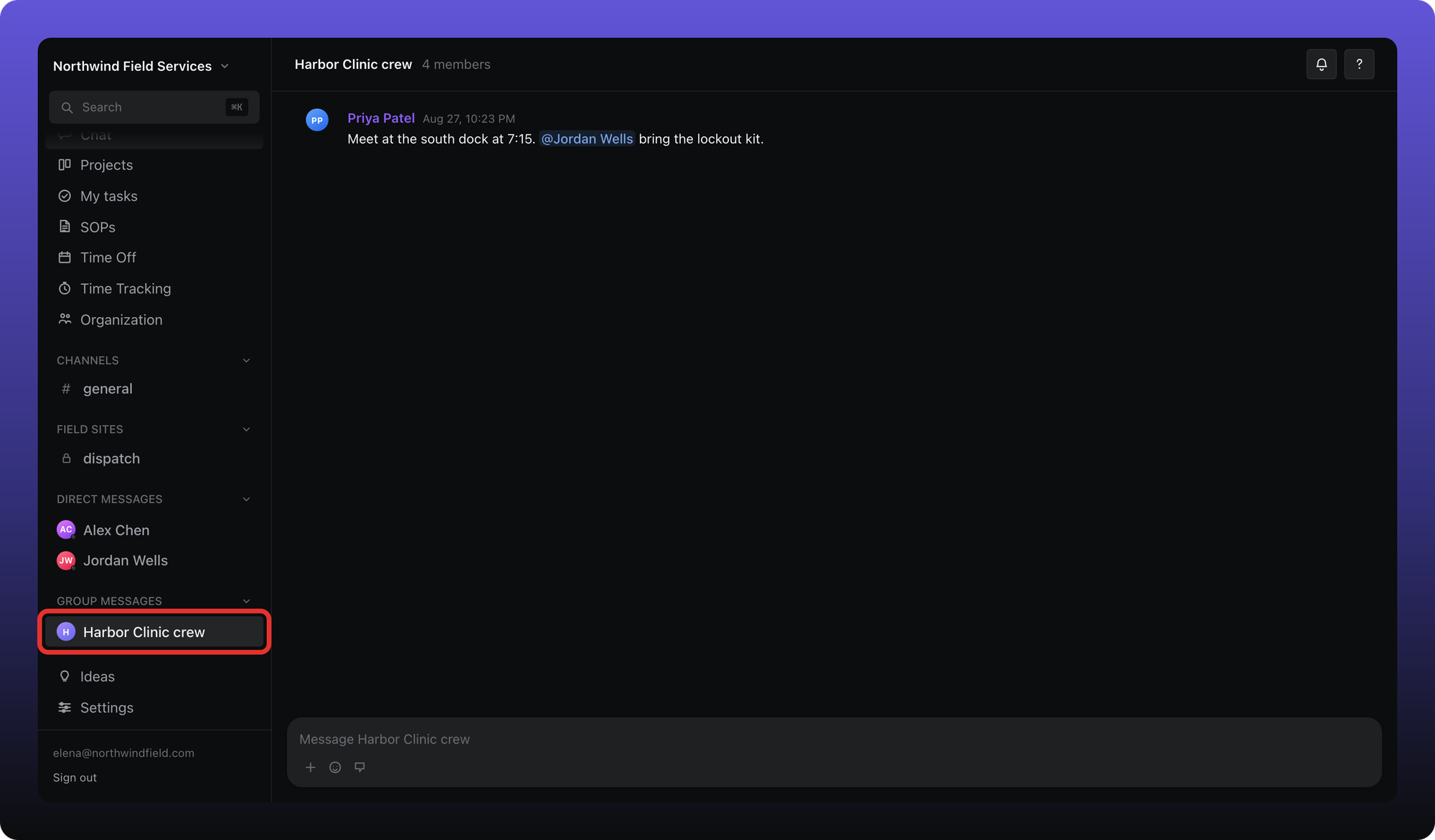Collapse the Field Sites section chevron
Viewport: 1435px width, 840px height.
246,429
